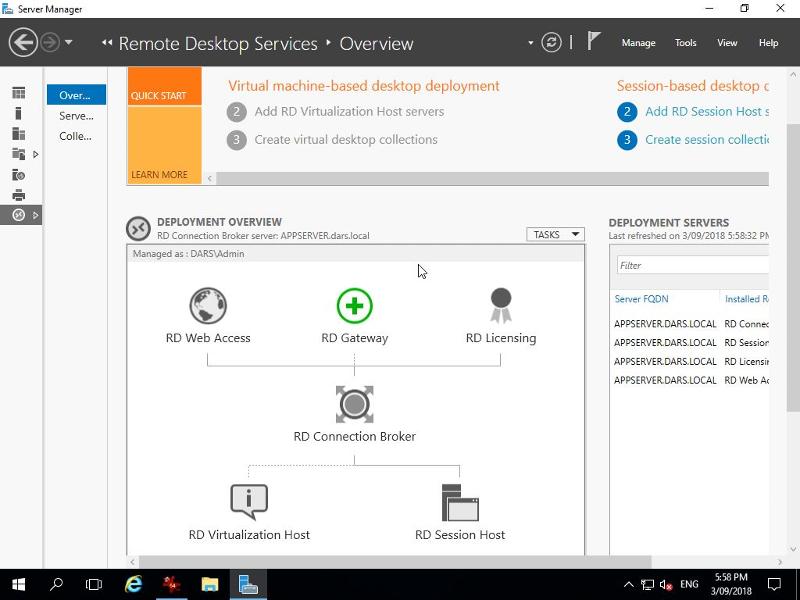Screen dimensions: 800x600
Task: Select the IIS sidebar icon
Action: pyautogui.click(x=18, y=175)
